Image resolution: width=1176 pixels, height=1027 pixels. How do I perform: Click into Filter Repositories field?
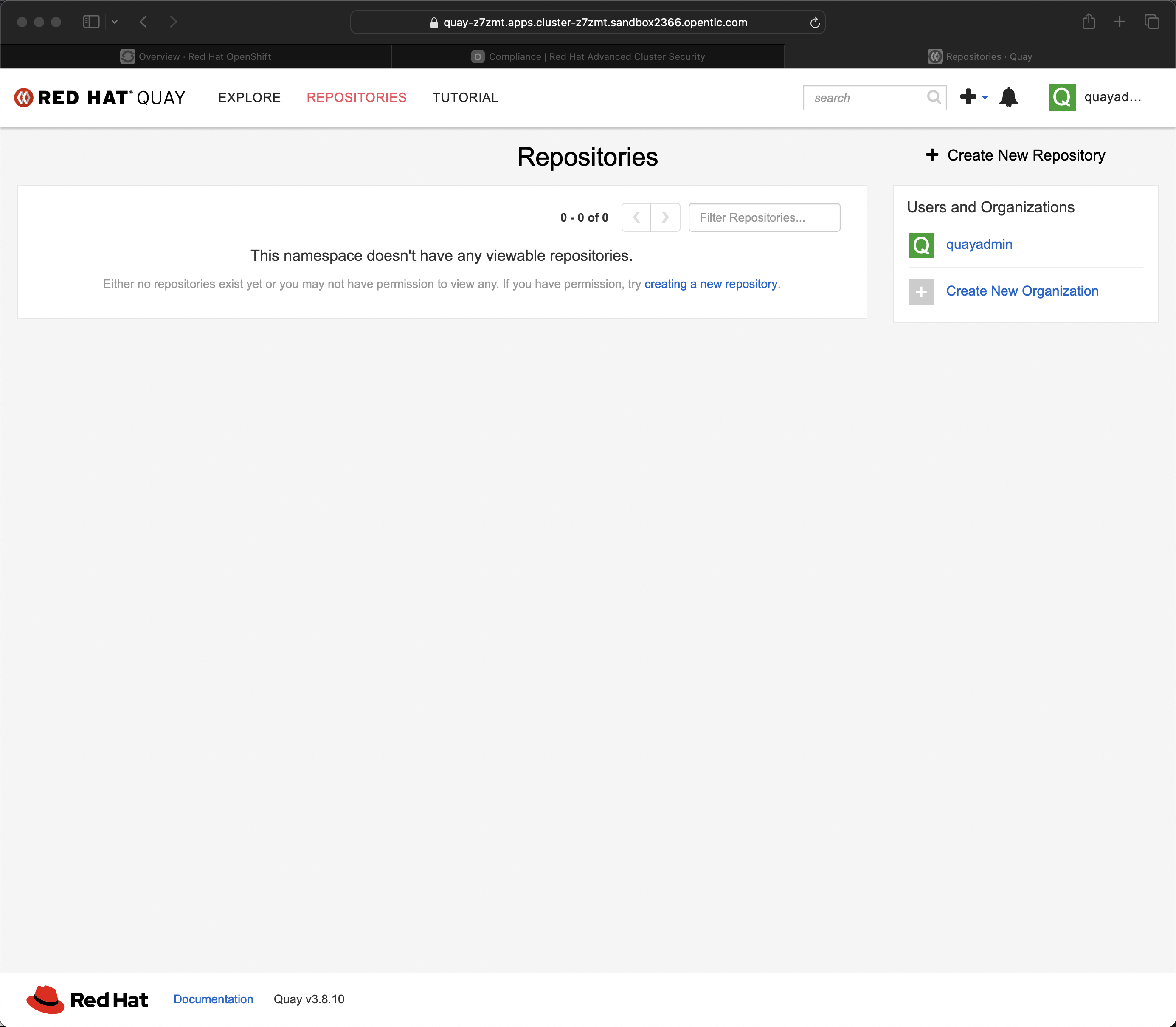(764, 218)
